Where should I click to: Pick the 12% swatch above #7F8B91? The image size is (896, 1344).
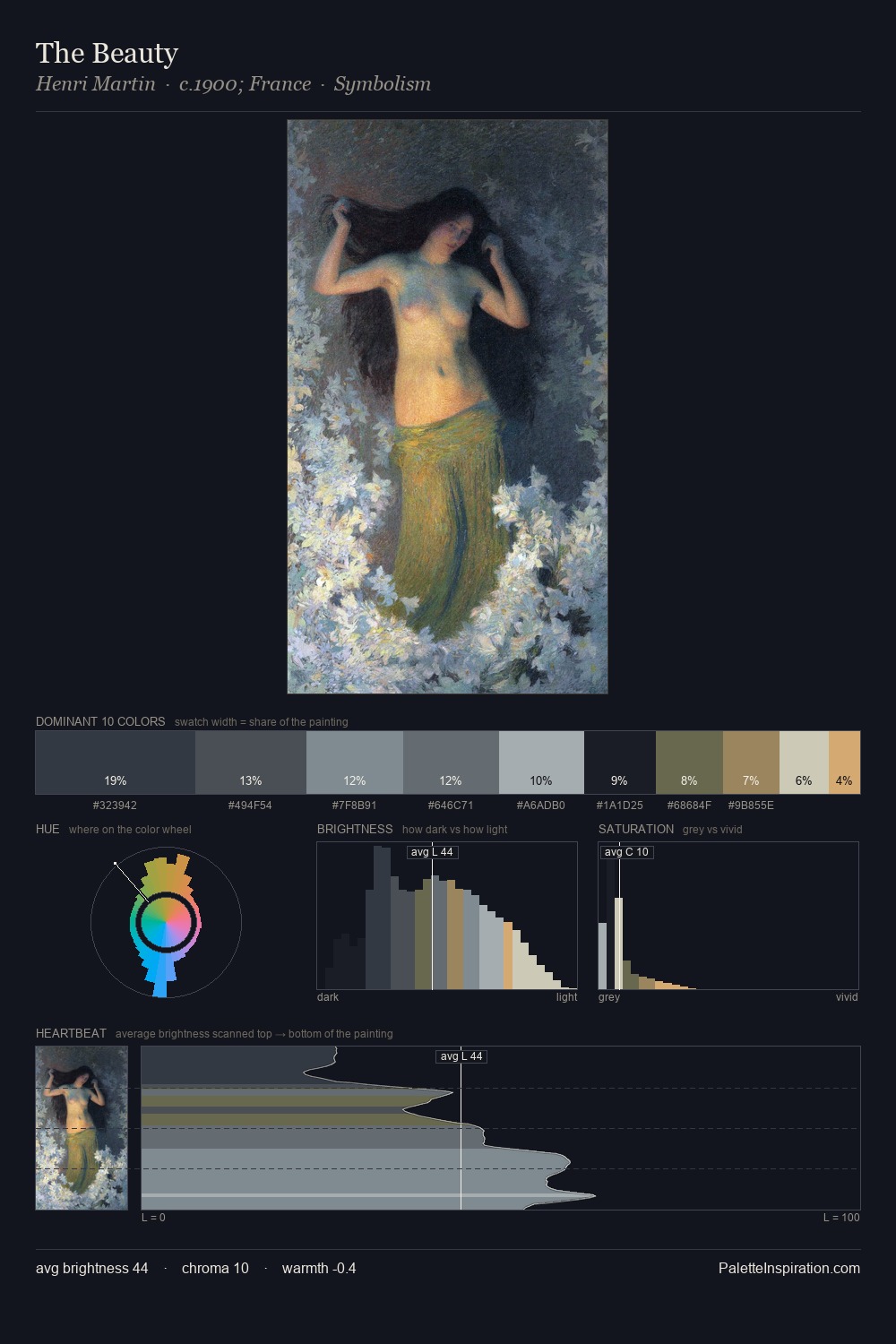[355, 762]
